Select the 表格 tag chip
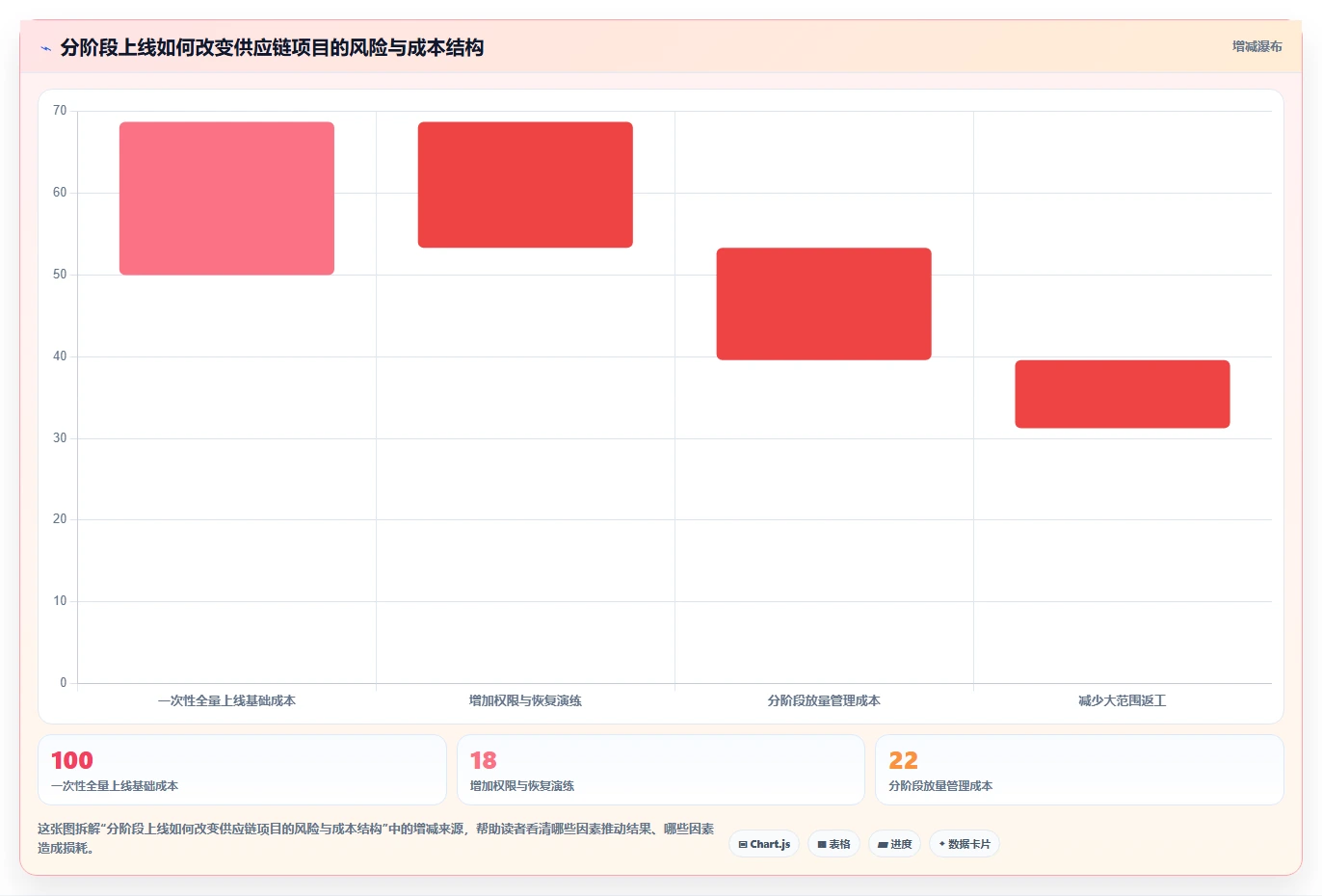Viewport: 1322px width, 896px height. [x=833, y=844]
